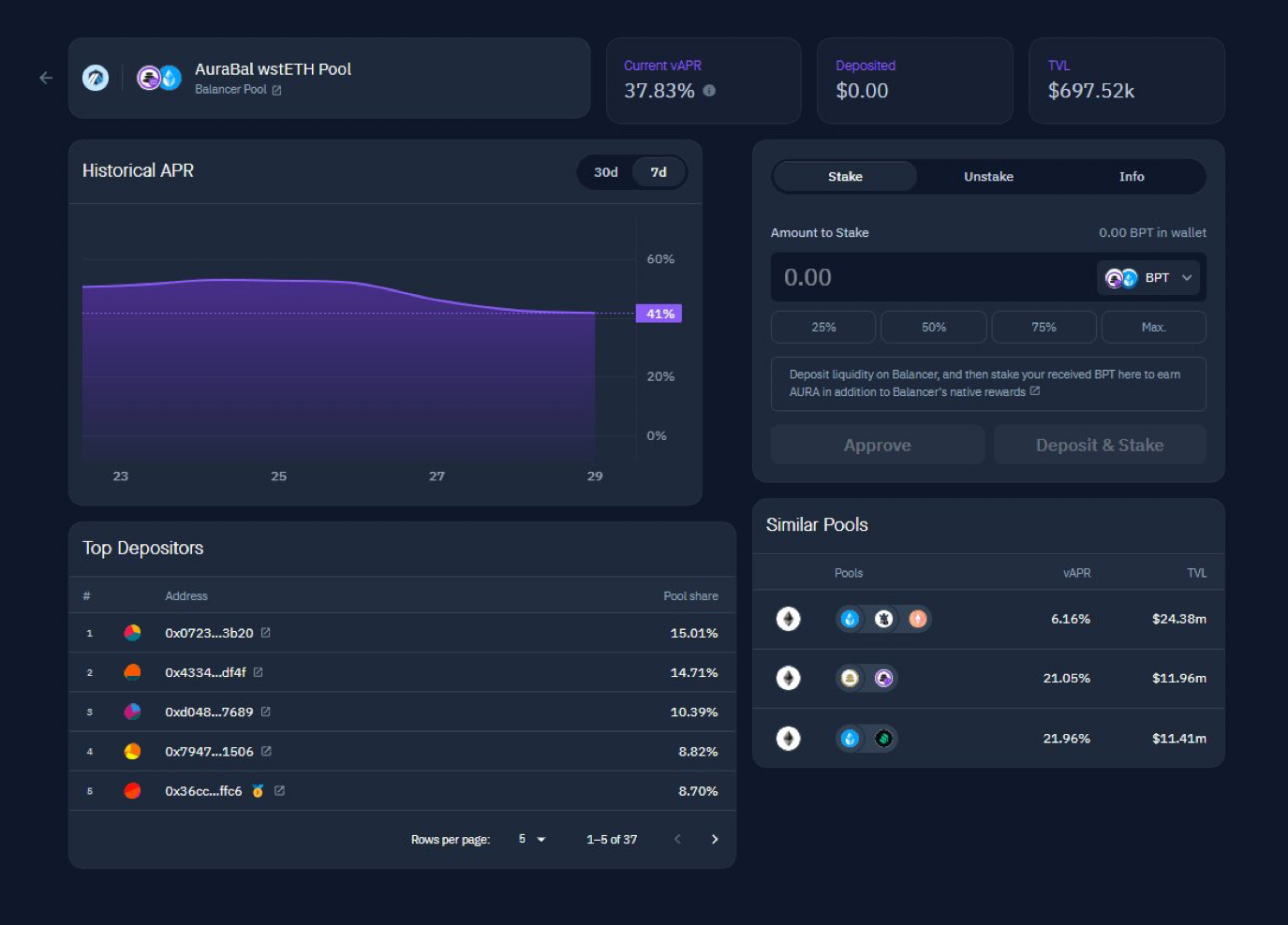This screenshot has height=925, width=1288.
Task: Click the Aura logo icon in header
Action: coord(96,78)
